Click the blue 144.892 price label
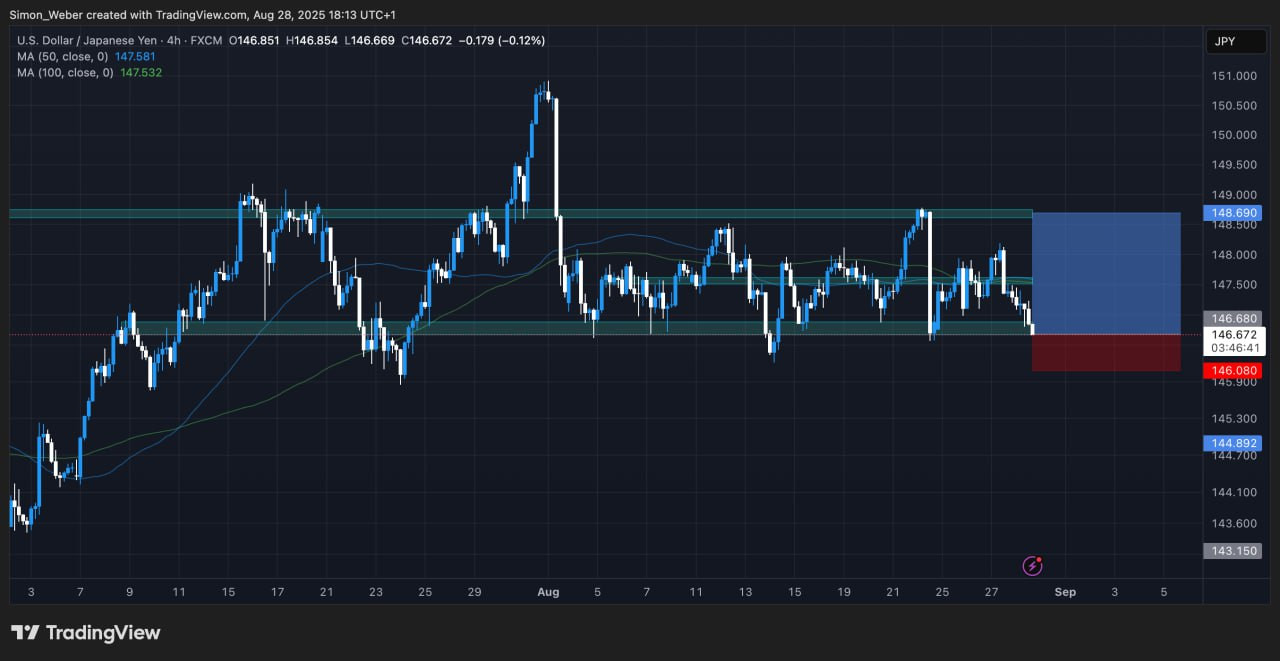Screen dimensions: 1280x661 point(1235,443)
